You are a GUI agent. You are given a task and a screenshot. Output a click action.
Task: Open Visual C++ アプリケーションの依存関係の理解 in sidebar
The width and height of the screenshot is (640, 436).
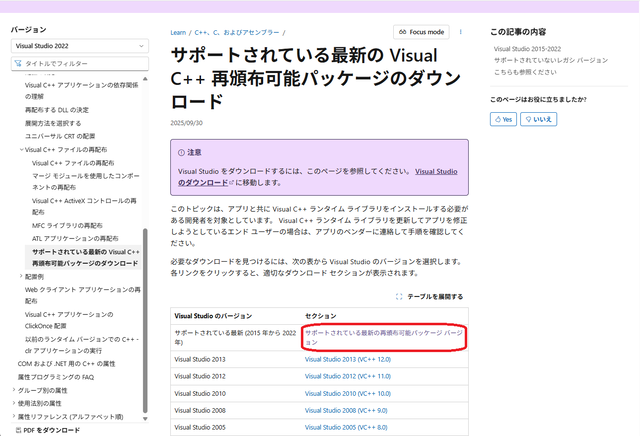[x=82, y=91]
